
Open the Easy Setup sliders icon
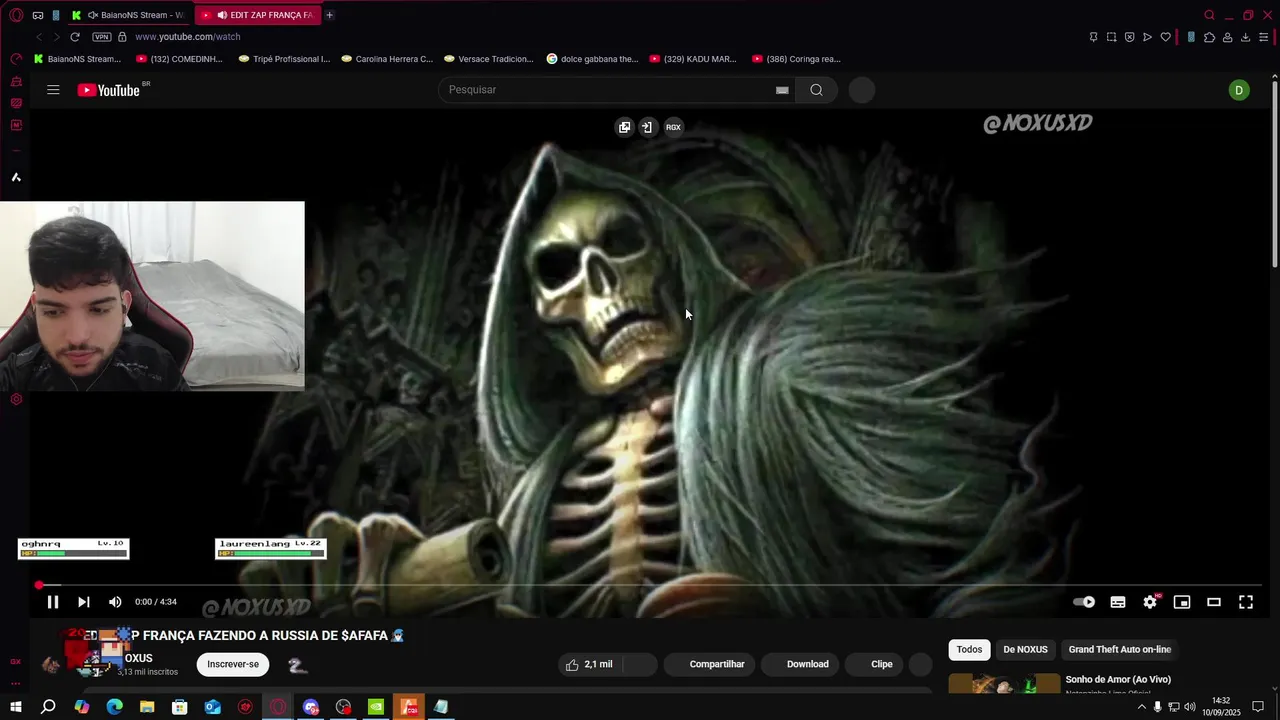click(1264, 37)
